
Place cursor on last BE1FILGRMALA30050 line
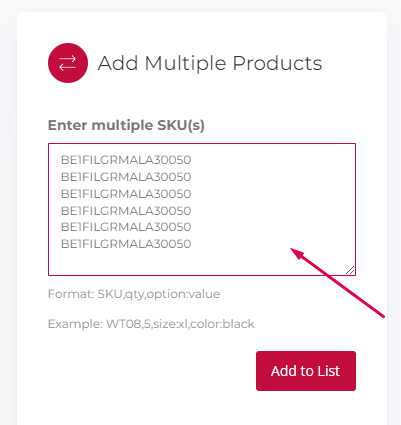pyautogui.click(x=126, y=244)
